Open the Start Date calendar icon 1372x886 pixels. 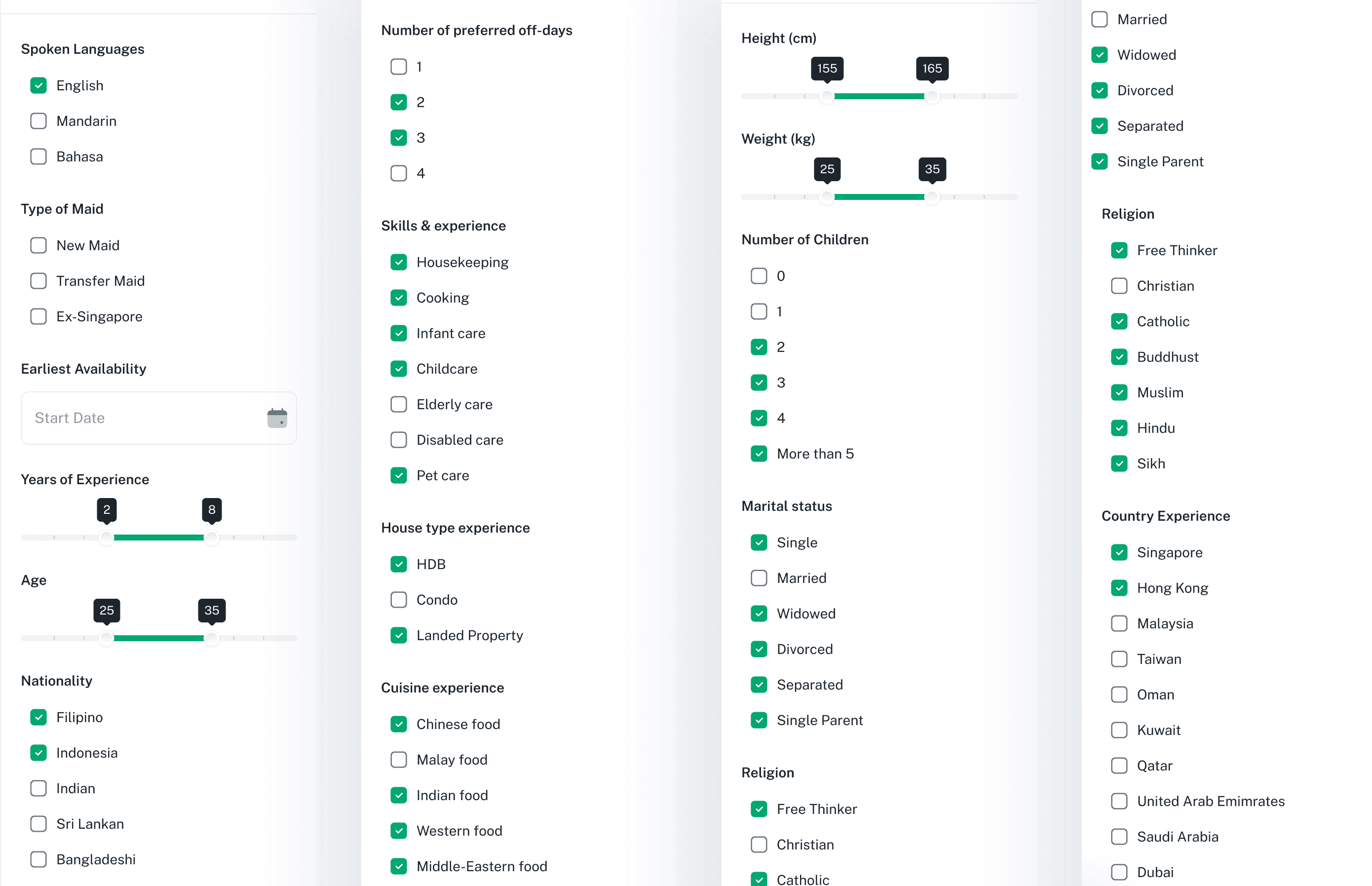pos(277,418)
